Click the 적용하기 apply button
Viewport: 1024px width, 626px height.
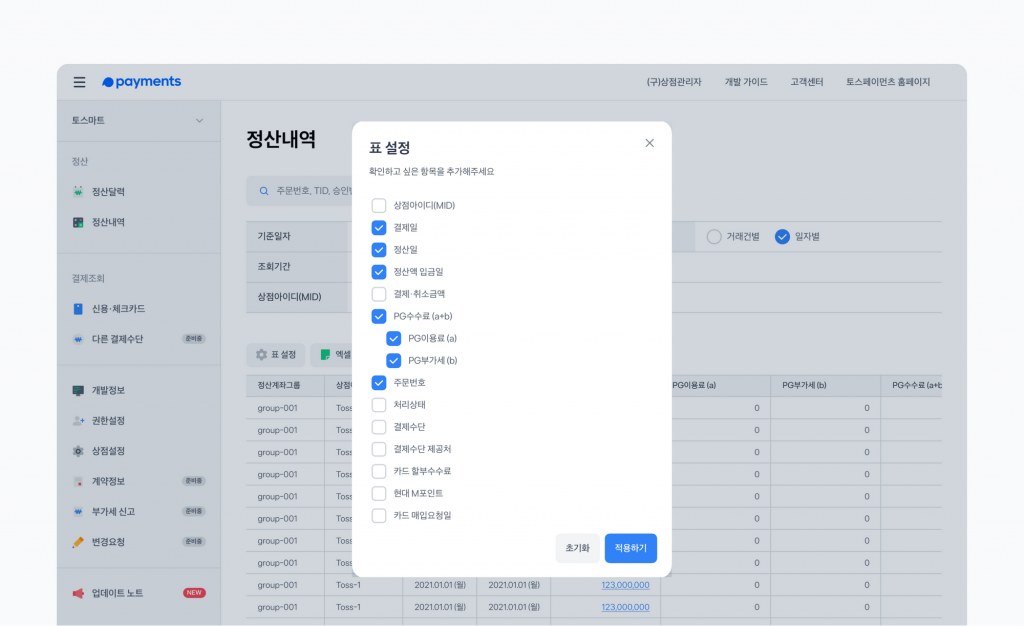[x=631, y=548]
